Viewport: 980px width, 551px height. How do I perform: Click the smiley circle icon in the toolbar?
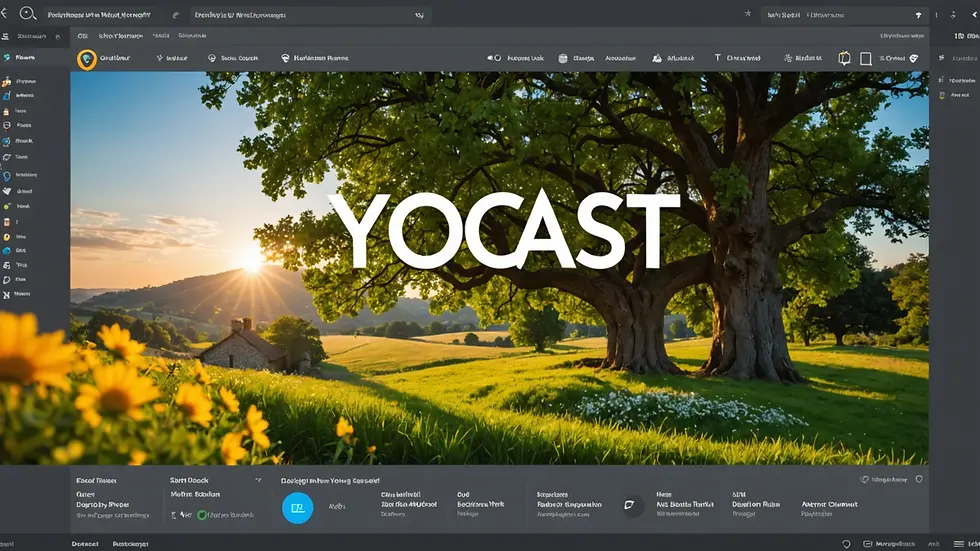point(212,58)
